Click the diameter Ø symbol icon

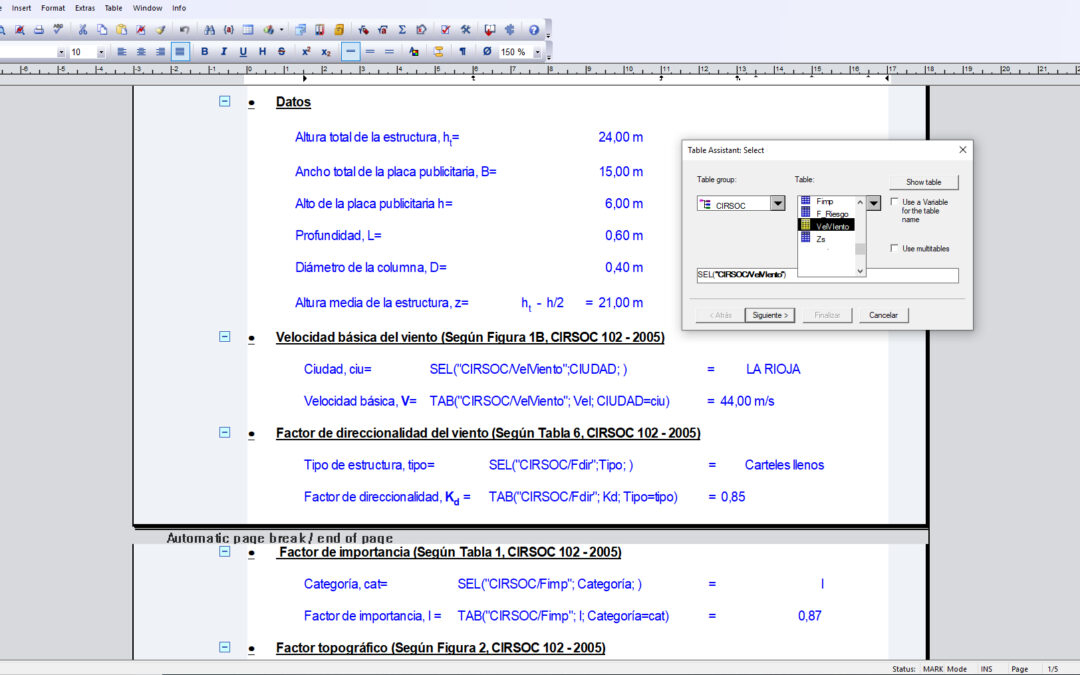click(x=487, y=52)
